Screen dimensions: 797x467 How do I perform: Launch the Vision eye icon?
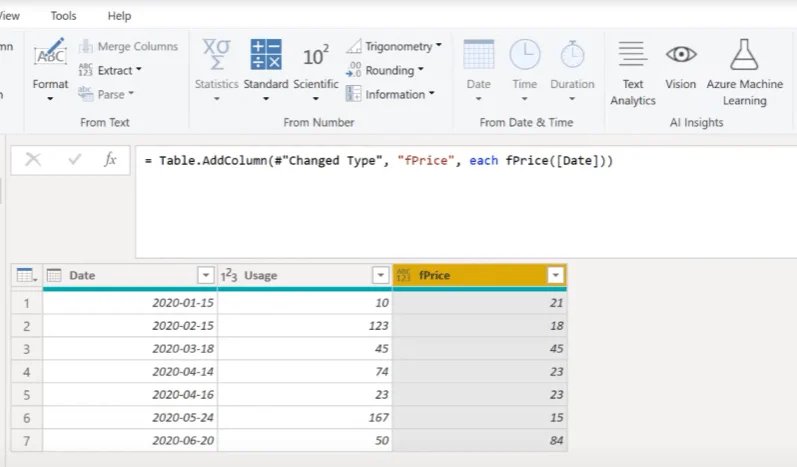[681, 54]
